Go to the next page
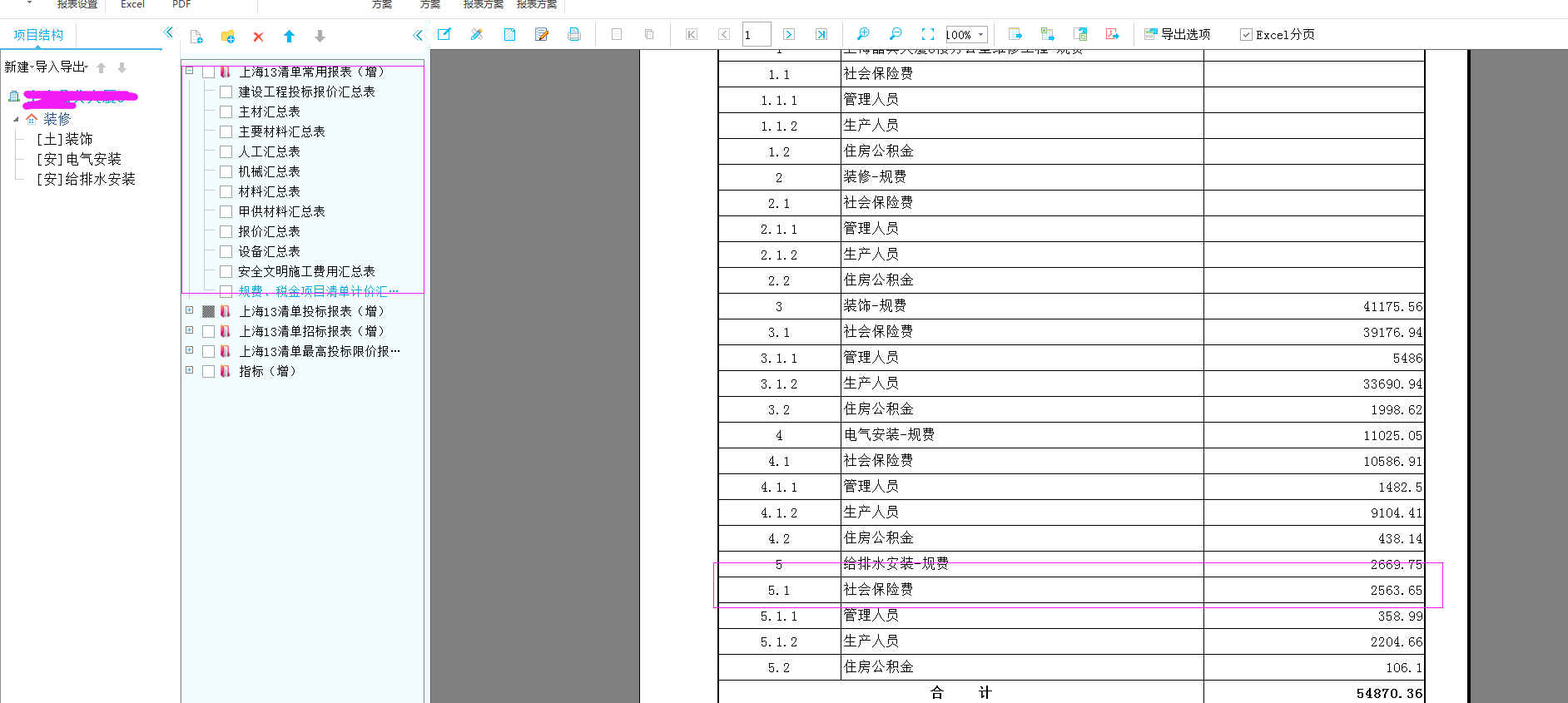Viewport: 1568px width, 703px height. coord(789,34)
